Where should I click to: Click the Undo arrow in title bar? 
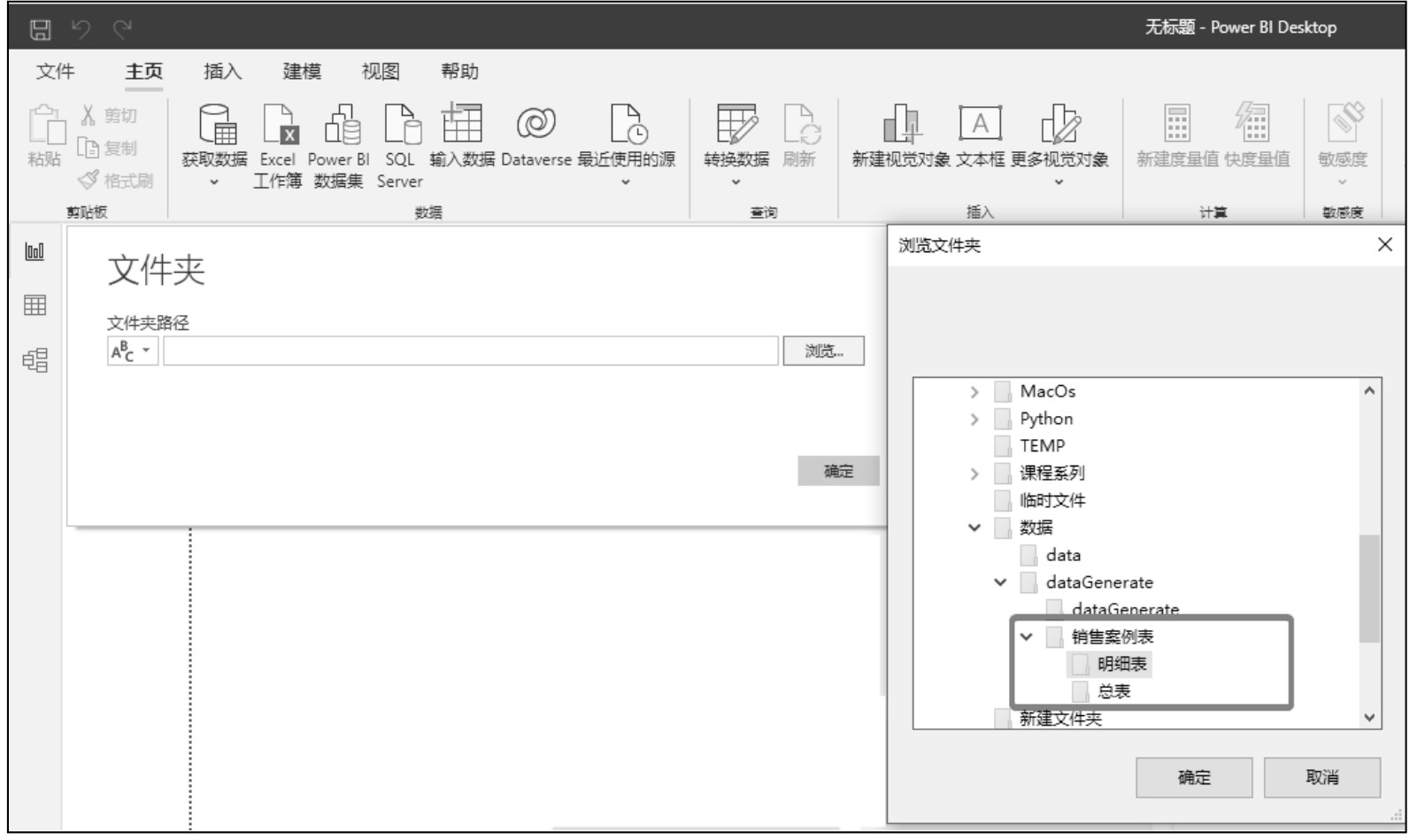[81, 30]
